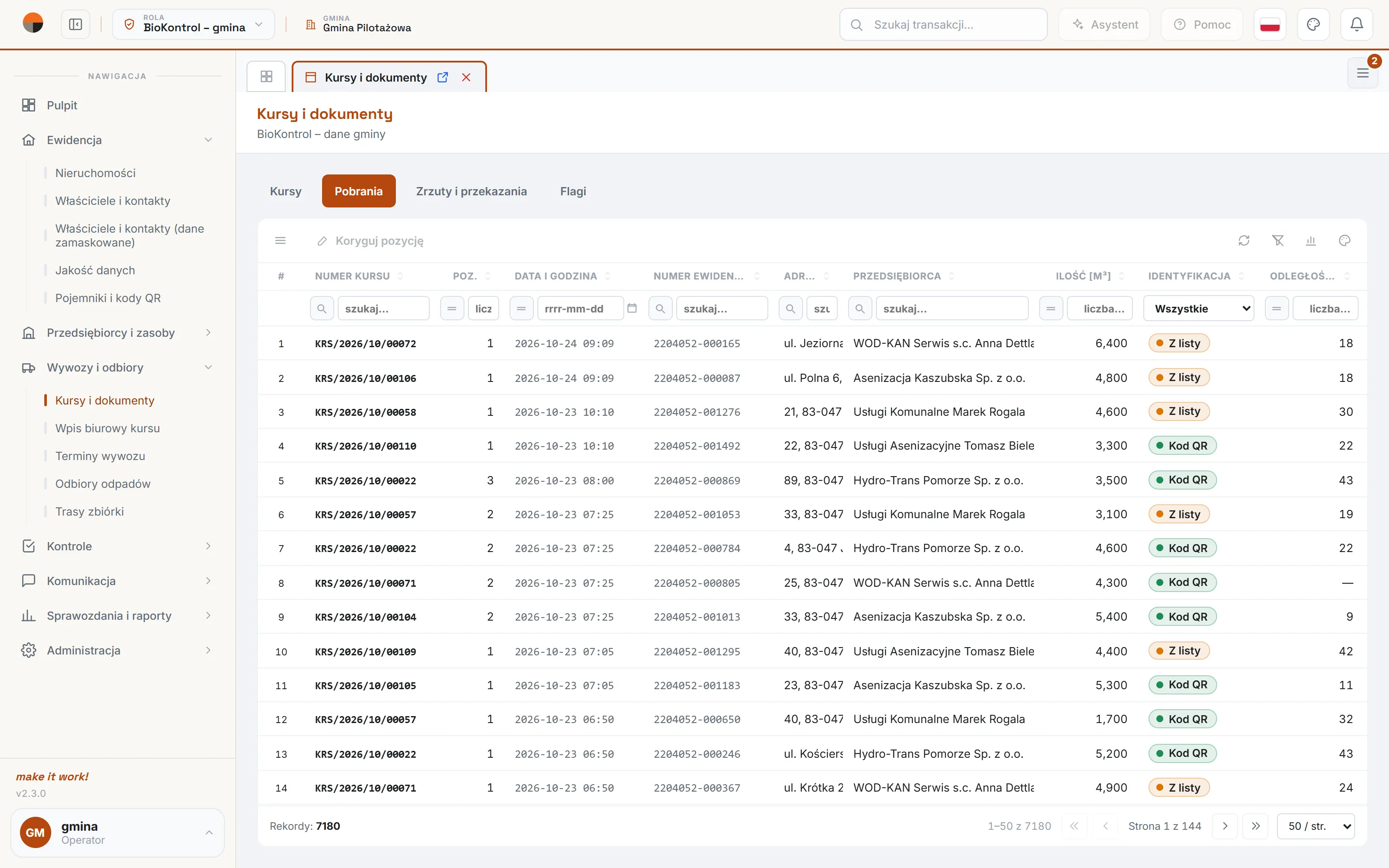Refresh the table data

(1244, 240)
